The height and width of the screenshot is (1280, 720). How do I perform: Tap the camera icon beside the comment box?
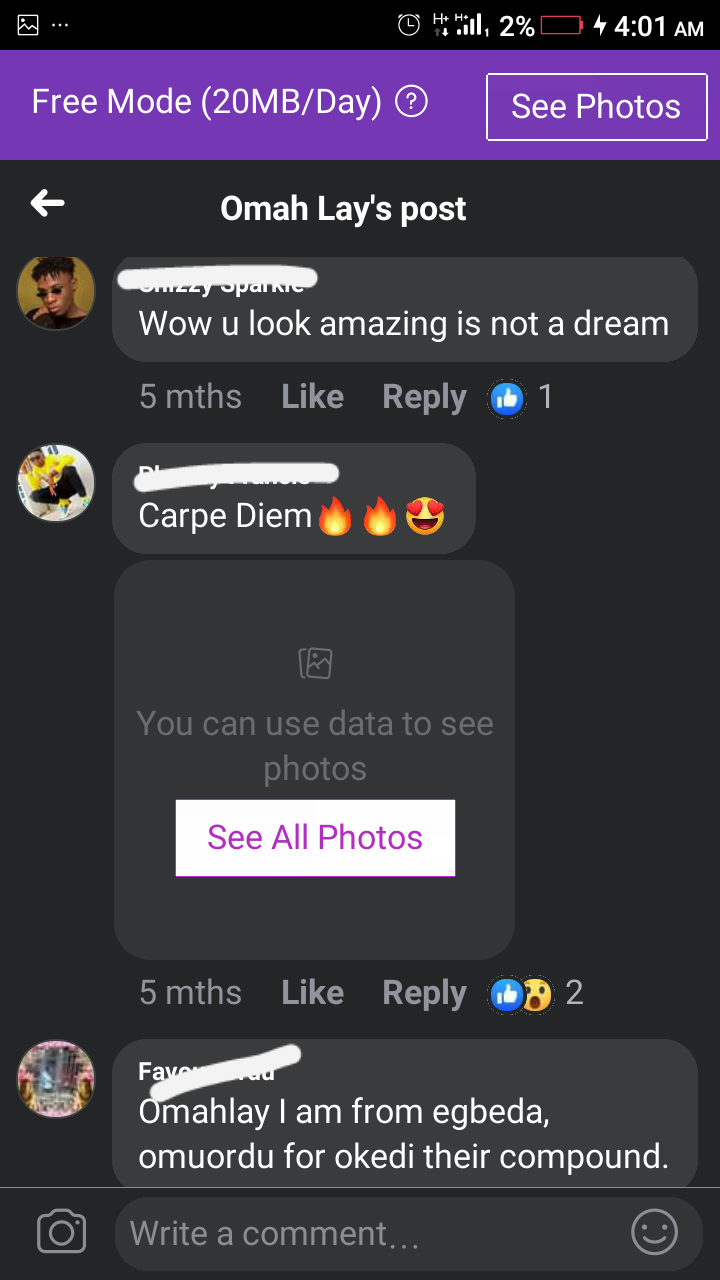[x=61, y=1232]
